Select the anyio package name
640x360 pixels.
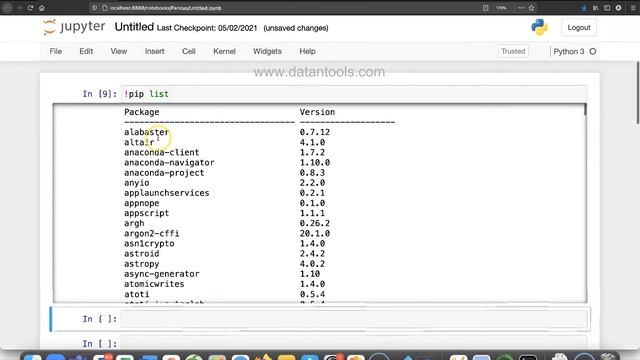coord(137,183)
